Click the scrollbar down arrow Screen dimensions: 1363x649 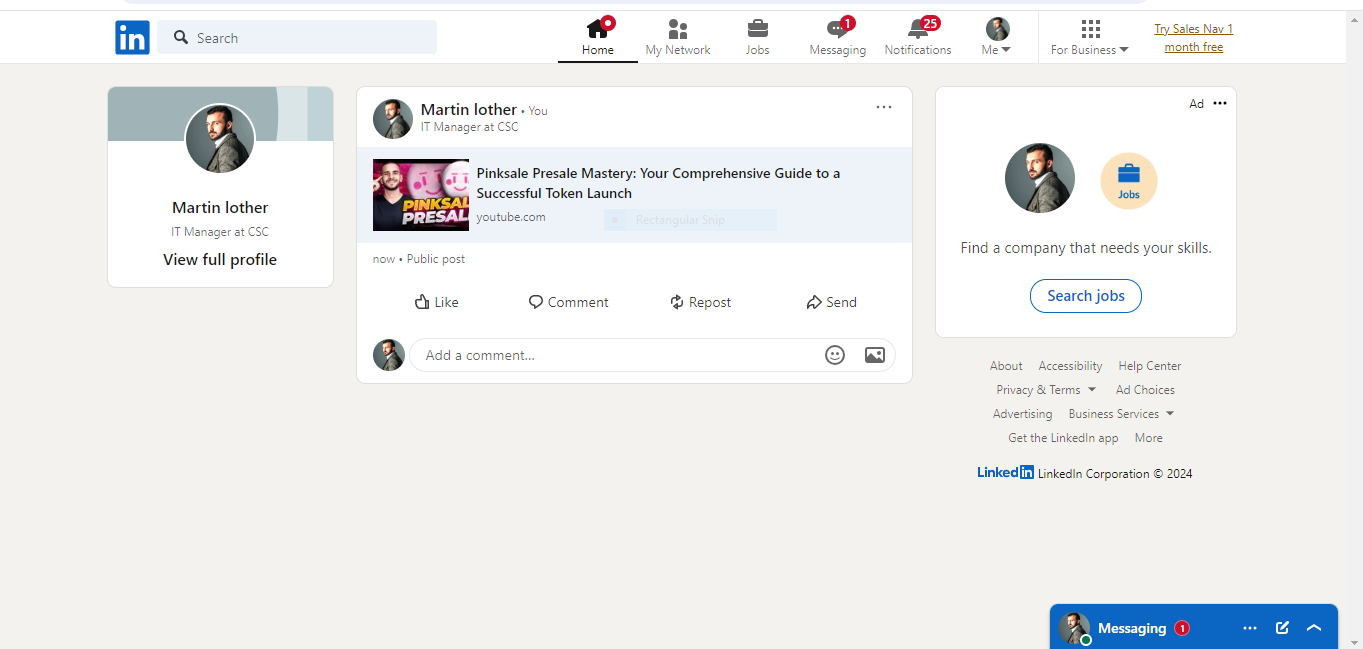(1355, 642)
